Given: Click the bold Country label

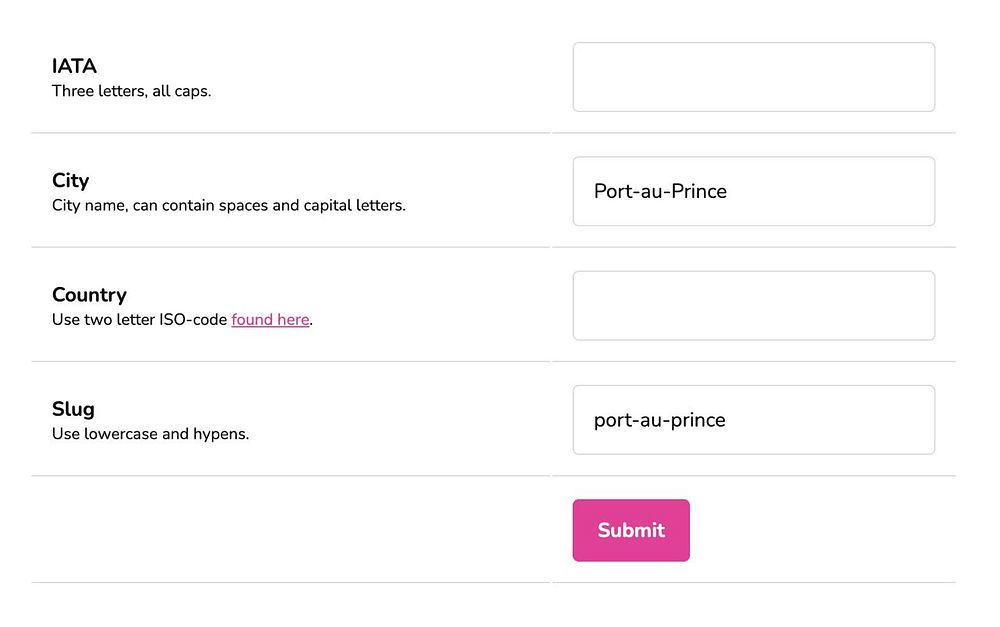Looking at the screenshot, I should click(x=89, y=295).
